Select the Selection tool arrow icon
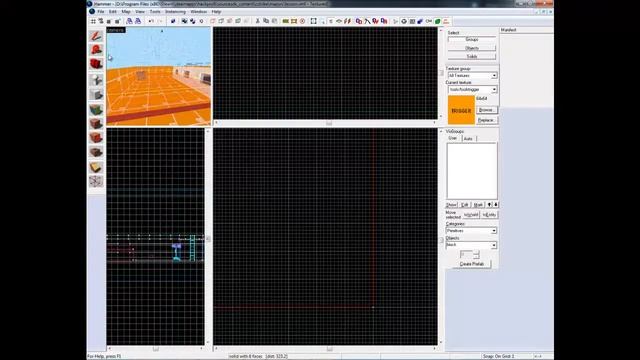Viewport: 640px width, 360px height. click(x=96, y=36)
